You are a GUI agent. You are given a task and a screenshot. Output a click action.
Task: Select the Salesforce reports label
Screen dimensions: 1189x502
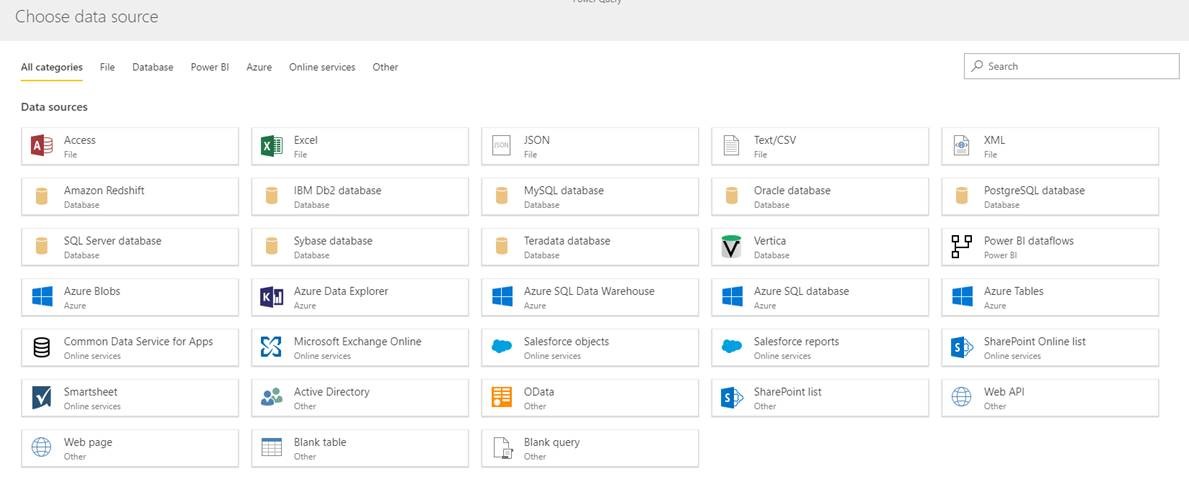(x=796, y=341)
